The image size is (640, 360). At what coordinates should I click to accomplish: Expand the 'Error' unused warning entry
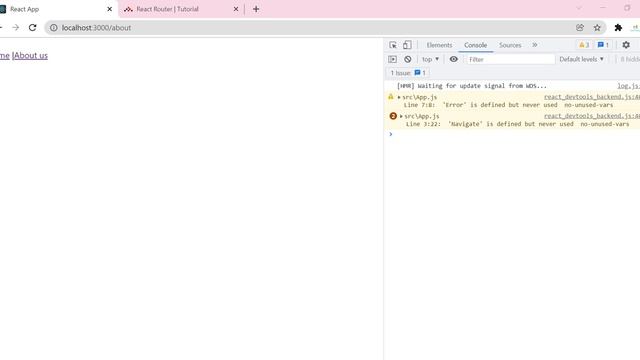pos(399,97)
